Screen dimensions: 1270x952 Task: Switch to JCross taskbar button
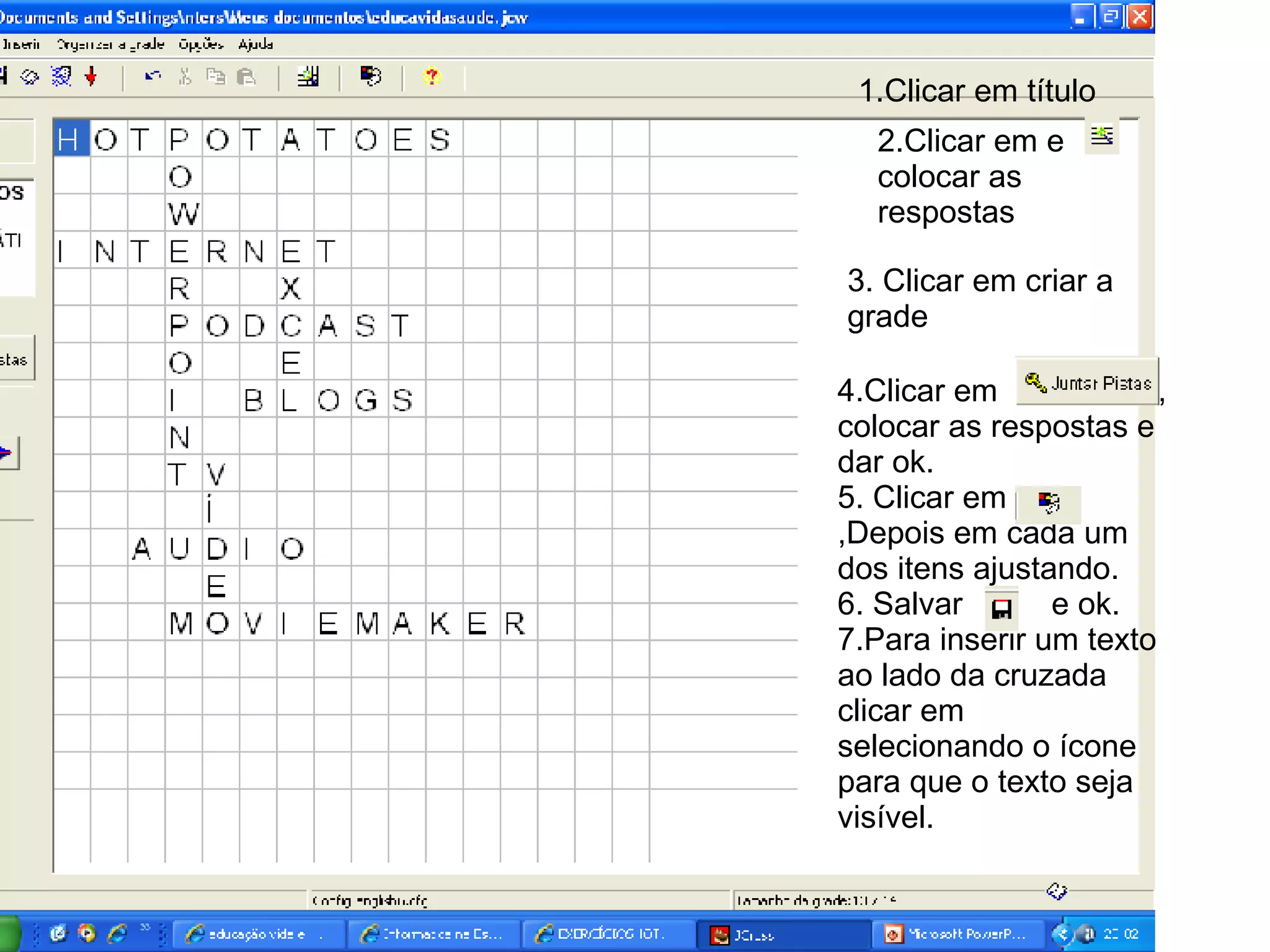click(784, 934)
